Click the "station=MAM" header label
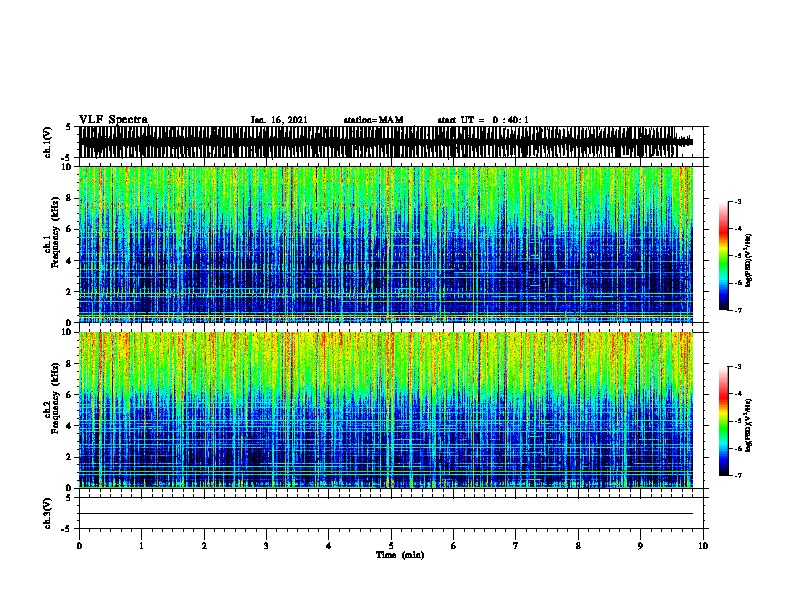The width and height of the screenshot is (792, 612). coord(373,120)
